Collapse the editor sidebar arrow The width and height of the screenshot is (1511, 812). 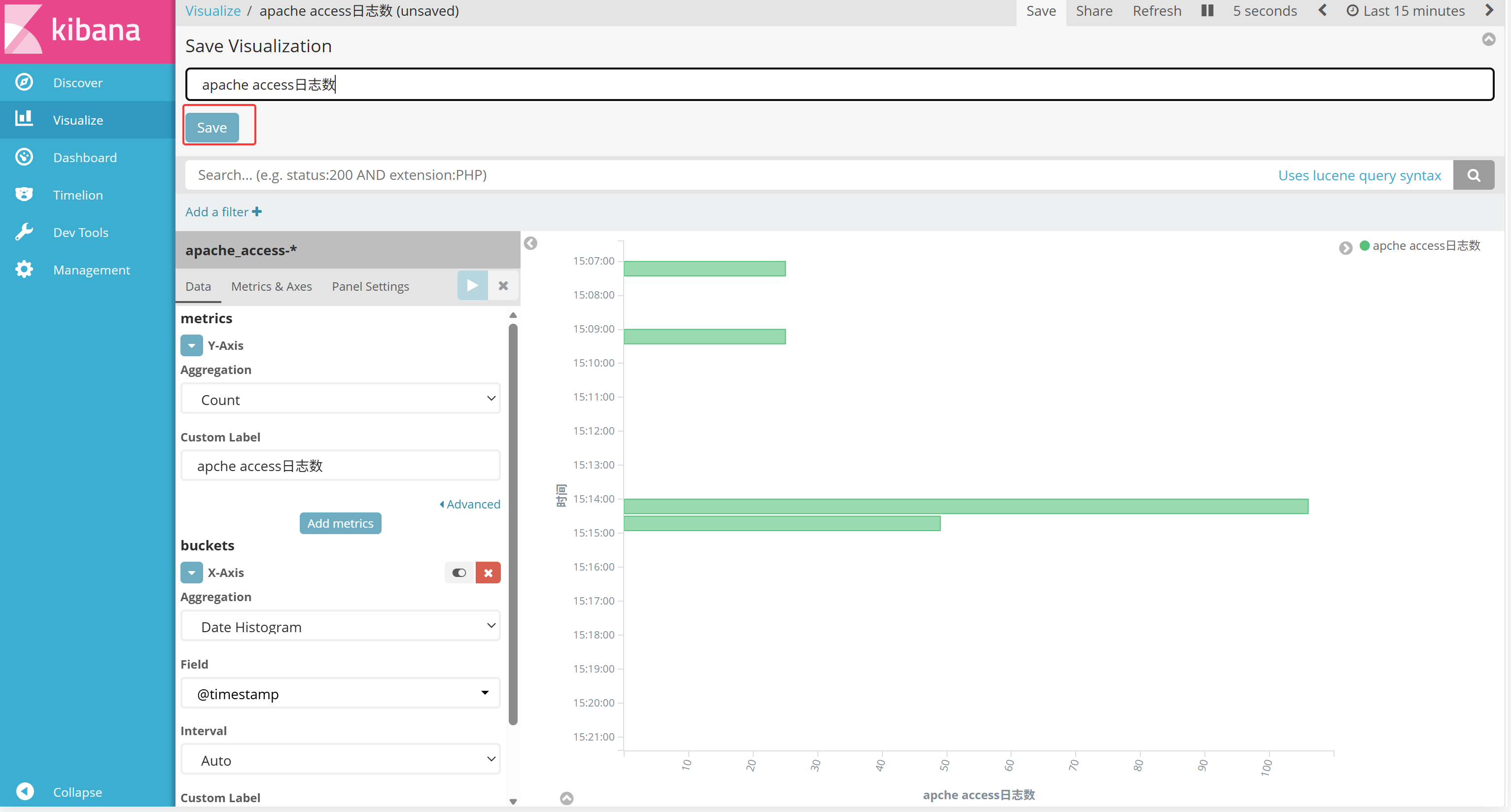[531, 243]
